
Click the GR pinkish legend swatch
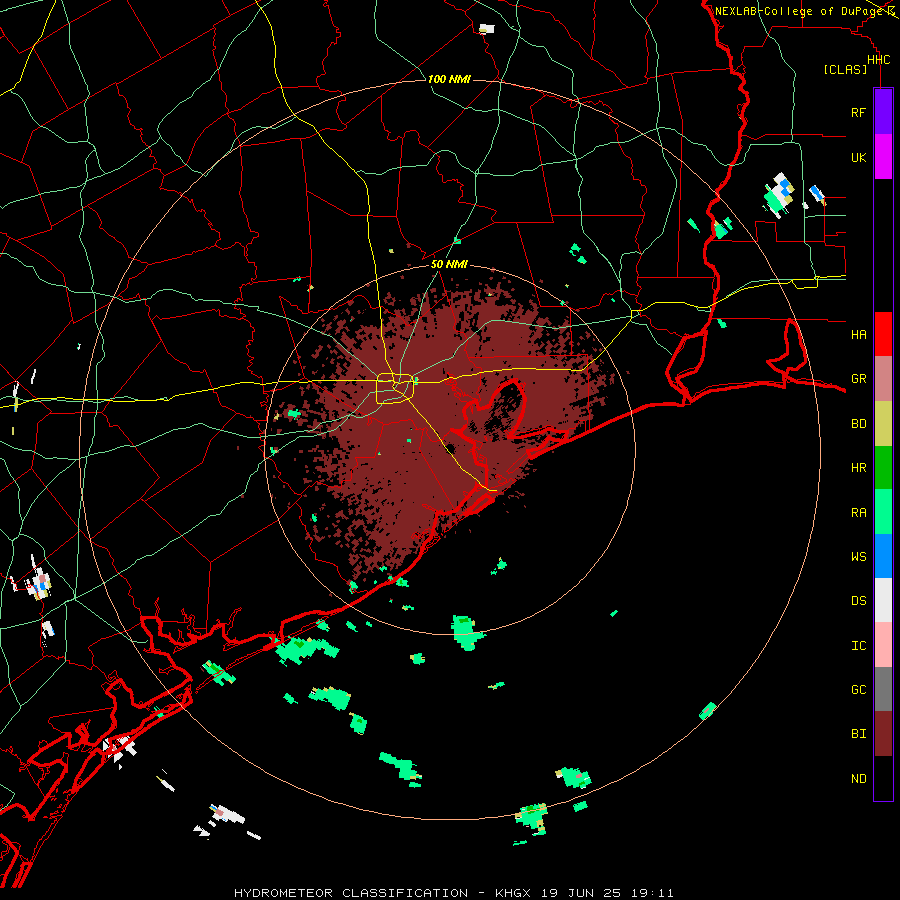[x=883, y=379]
